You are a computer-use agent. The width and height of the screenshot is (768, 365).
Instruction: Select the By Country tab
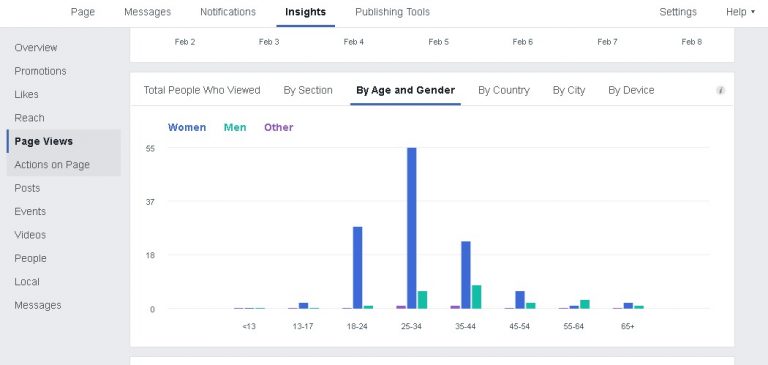point(504,90)
